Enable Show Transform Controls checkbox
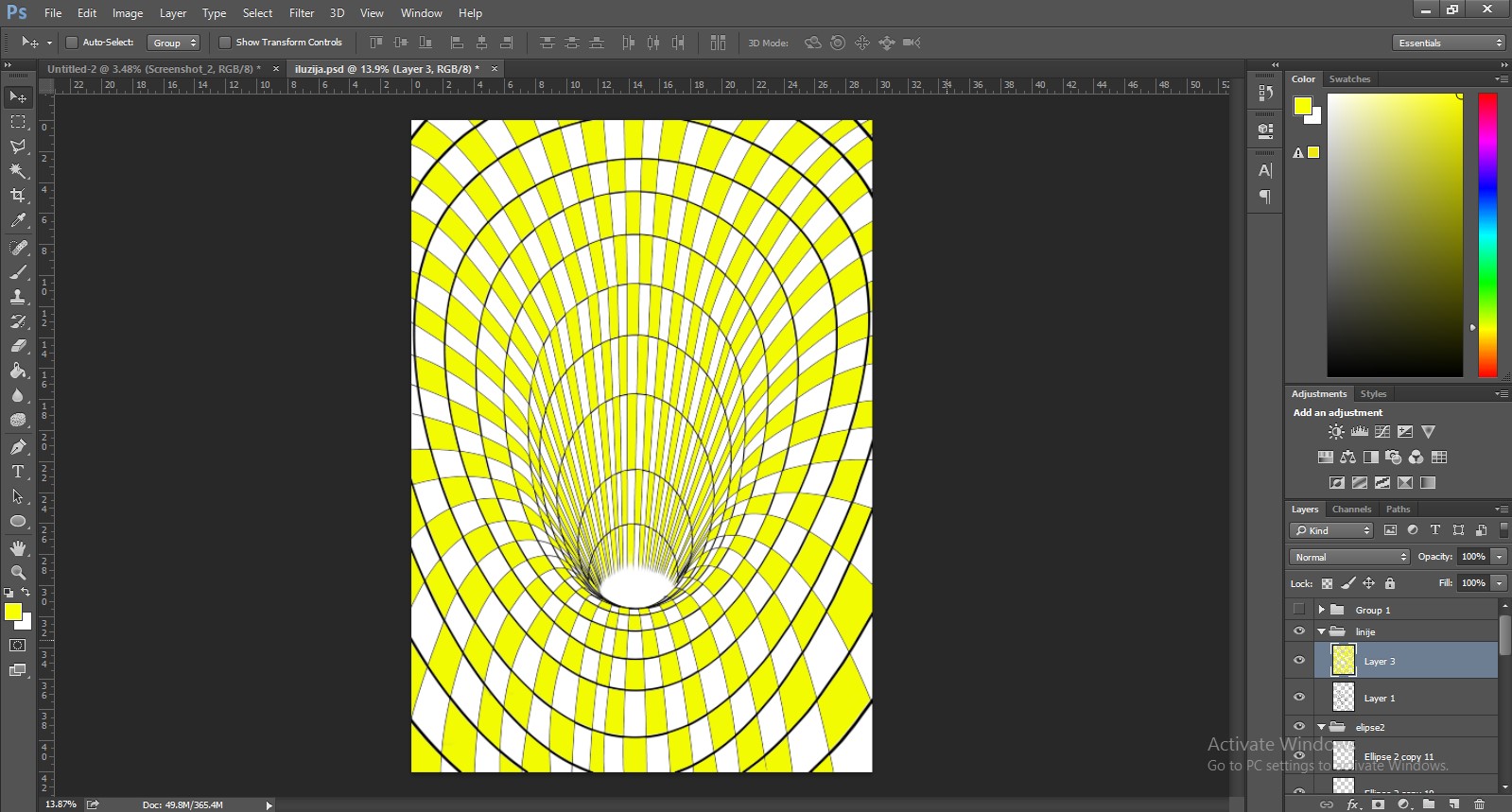 click(225, 43)
